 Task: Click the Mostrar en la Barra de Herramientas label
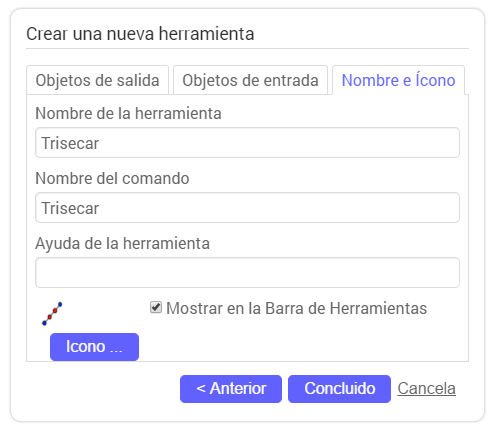tap(296, 308)
